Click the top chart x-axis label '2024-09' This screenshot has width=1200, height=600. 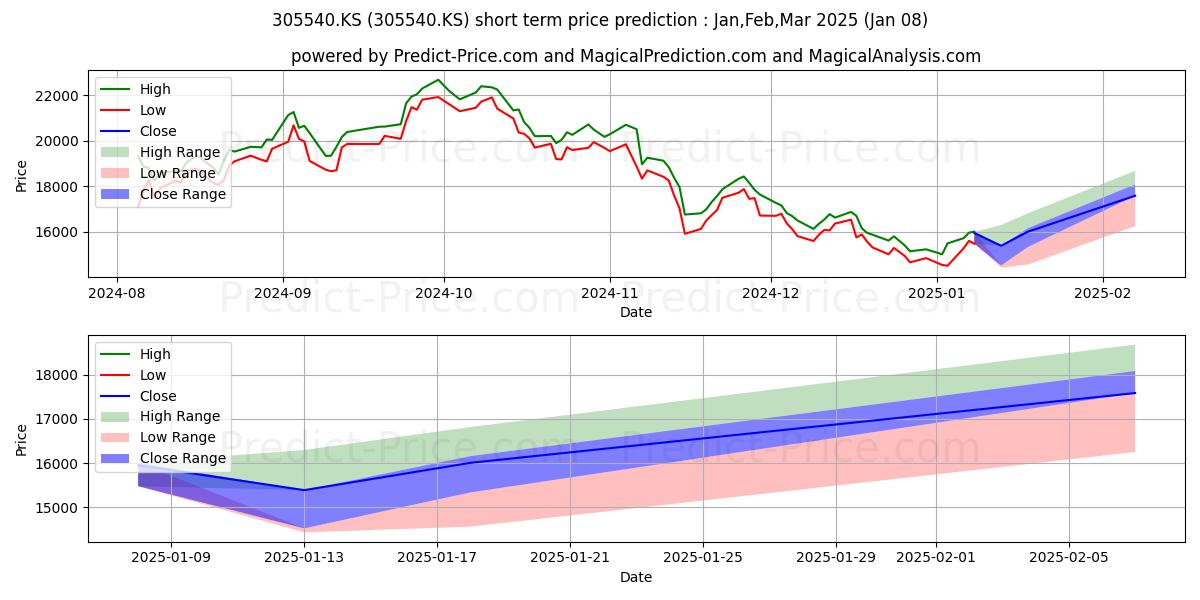tap(282, 293)
